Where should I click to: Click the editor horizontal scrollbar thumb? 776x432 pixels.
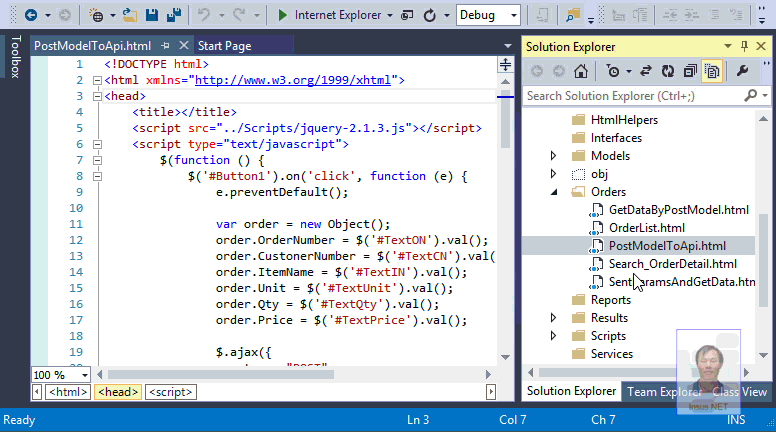click(x=221, y=375)
